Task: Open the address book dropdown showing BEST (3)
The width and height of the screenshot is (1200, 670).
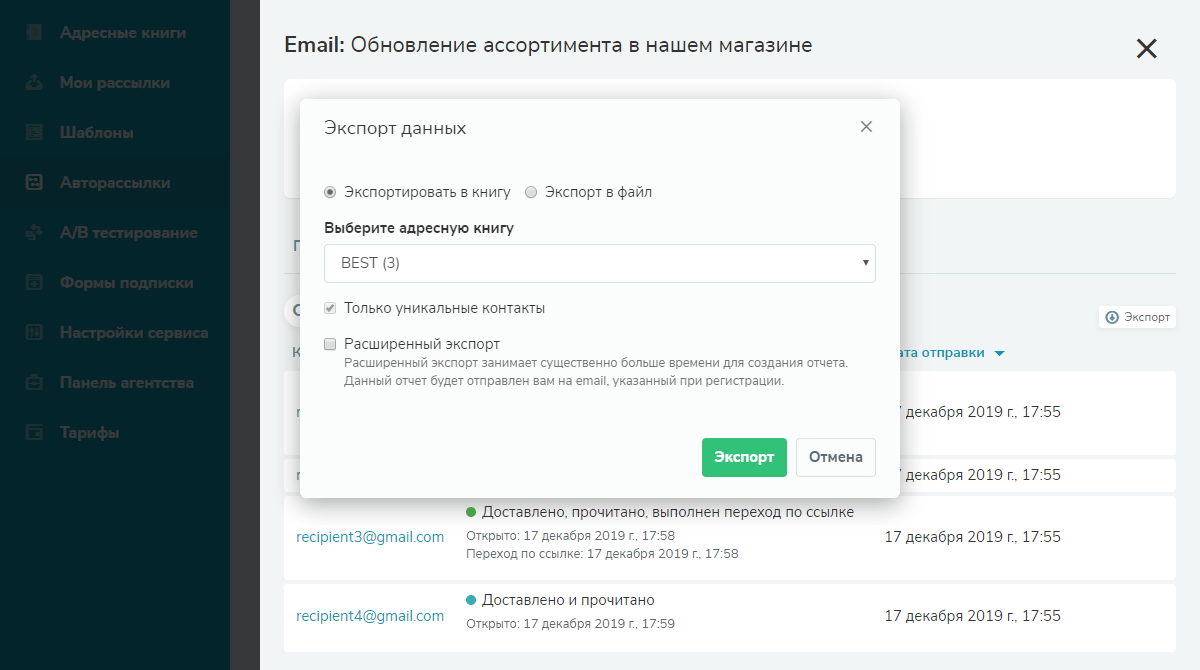Action: coord(599,263)
